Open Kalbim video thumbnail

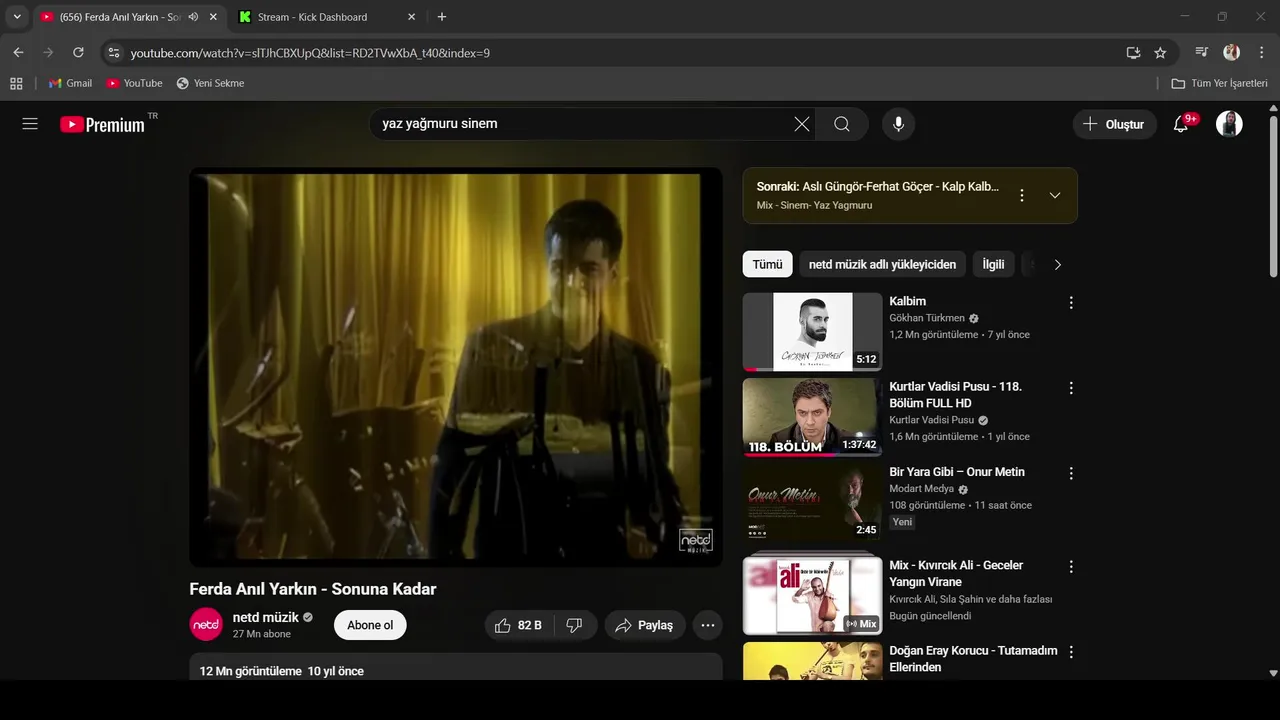click(x=812, y=332)
